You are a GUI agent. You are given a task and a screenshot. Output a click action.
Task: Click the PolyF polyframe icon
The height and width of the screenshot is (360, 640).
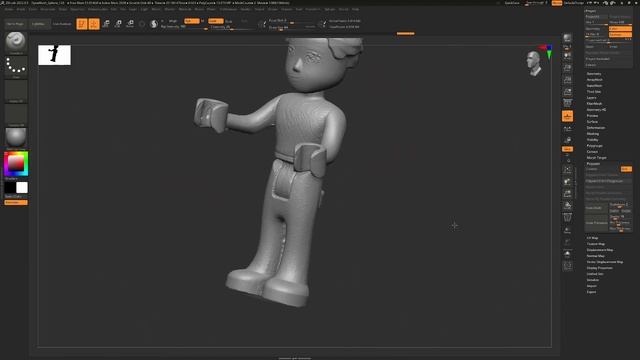tap(567, 218)
